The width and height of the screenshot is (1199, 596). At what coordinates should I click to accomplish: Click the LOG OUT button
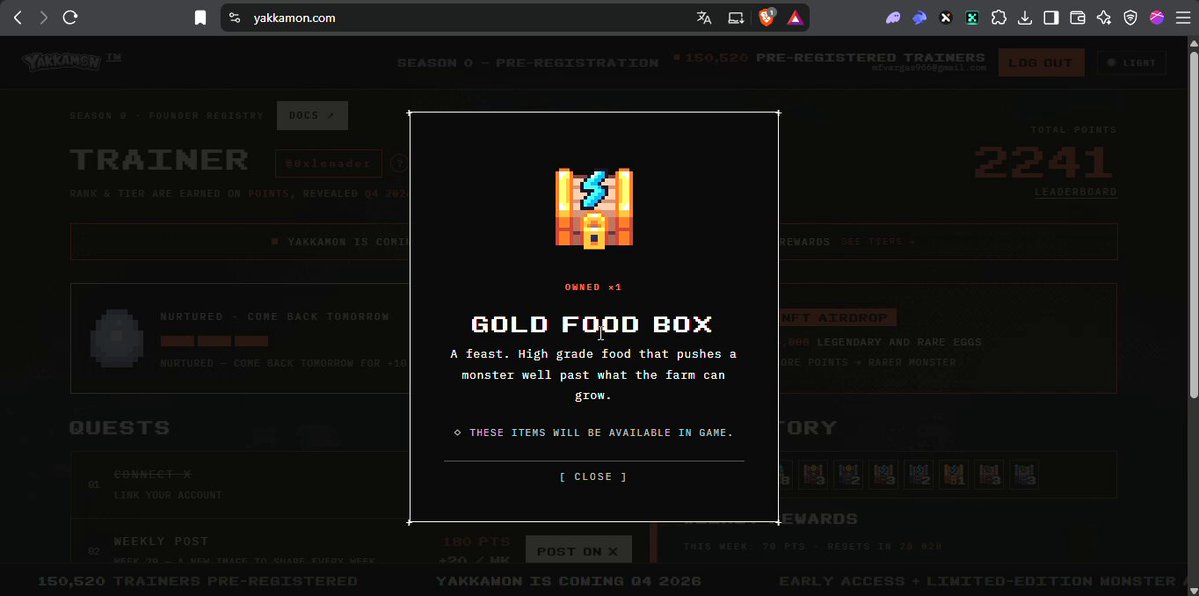[x=1041, y=63]
